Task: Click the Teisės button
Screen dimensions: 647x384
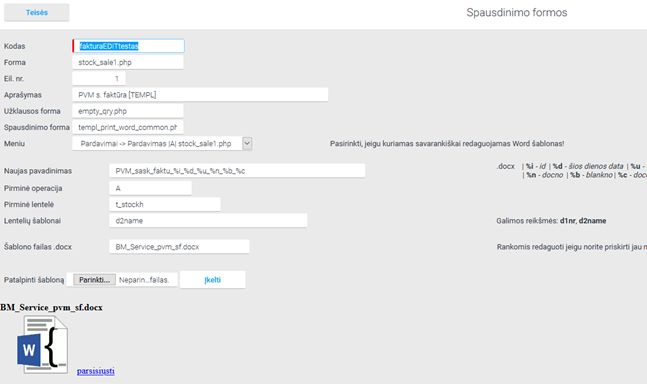Action: point(37,12)
